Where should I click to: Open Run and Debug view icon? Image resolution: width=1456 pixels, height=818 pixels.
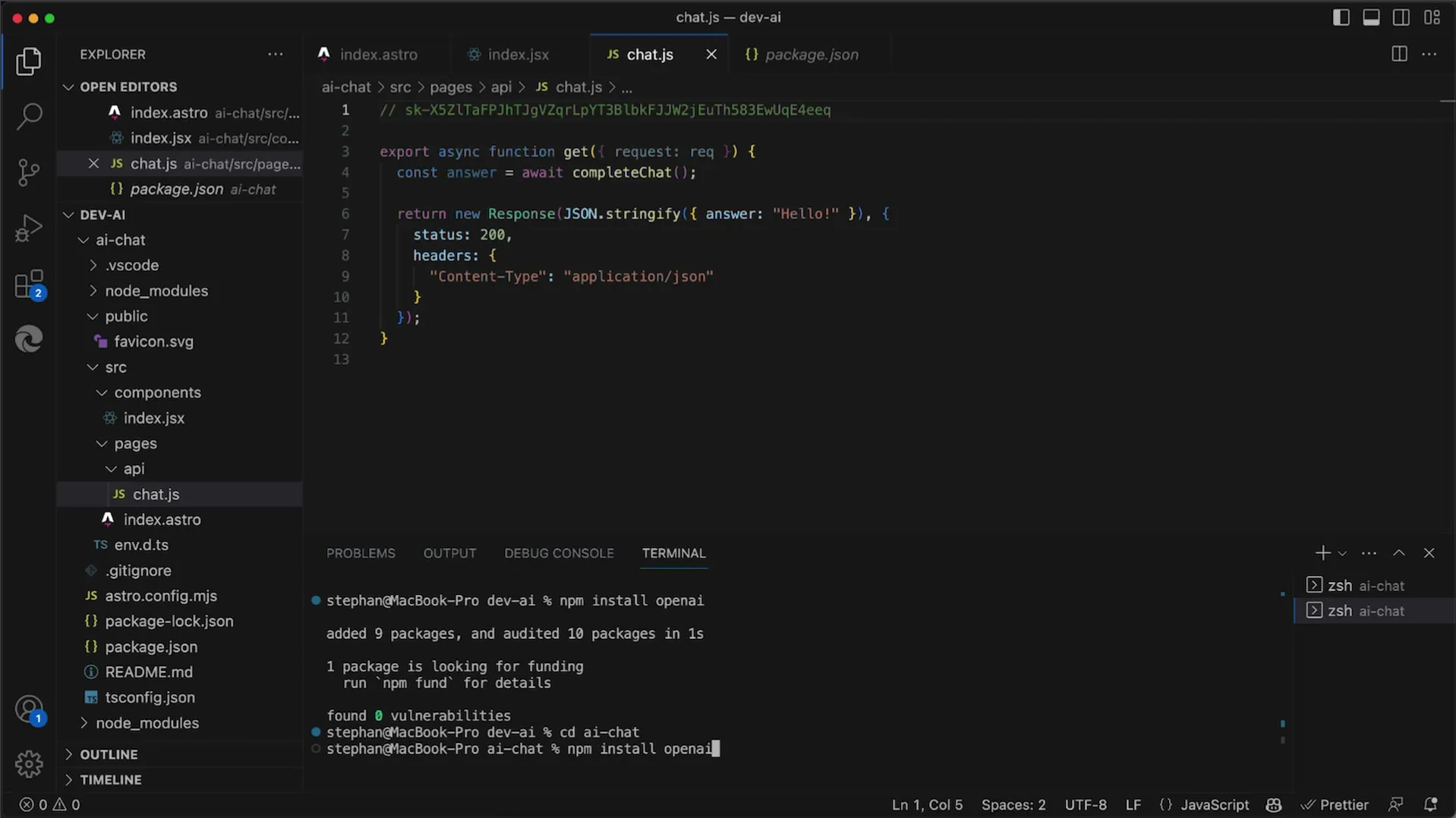29,228
